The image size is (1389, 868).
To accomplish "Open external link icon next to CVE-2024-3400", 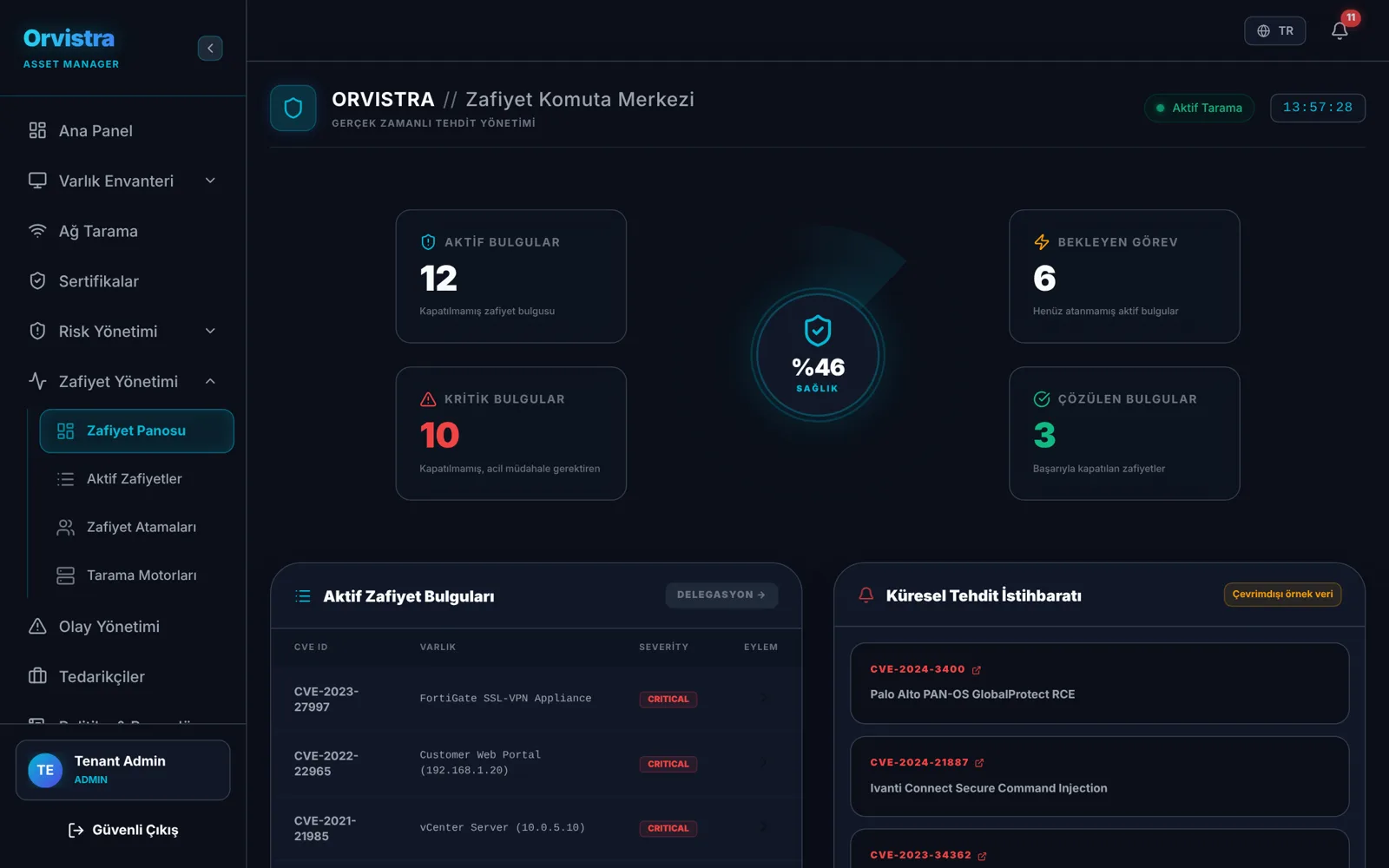I will tap(977, 670).
